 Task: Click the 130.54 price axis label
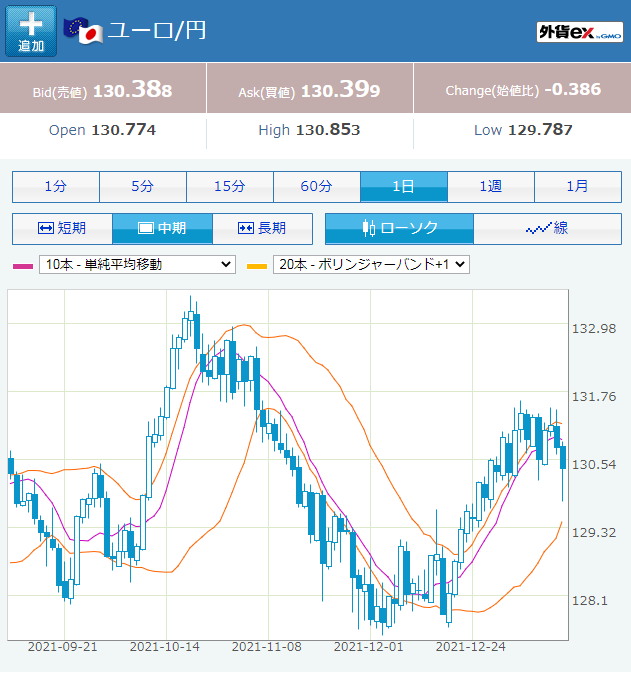(x=594, y=465)
